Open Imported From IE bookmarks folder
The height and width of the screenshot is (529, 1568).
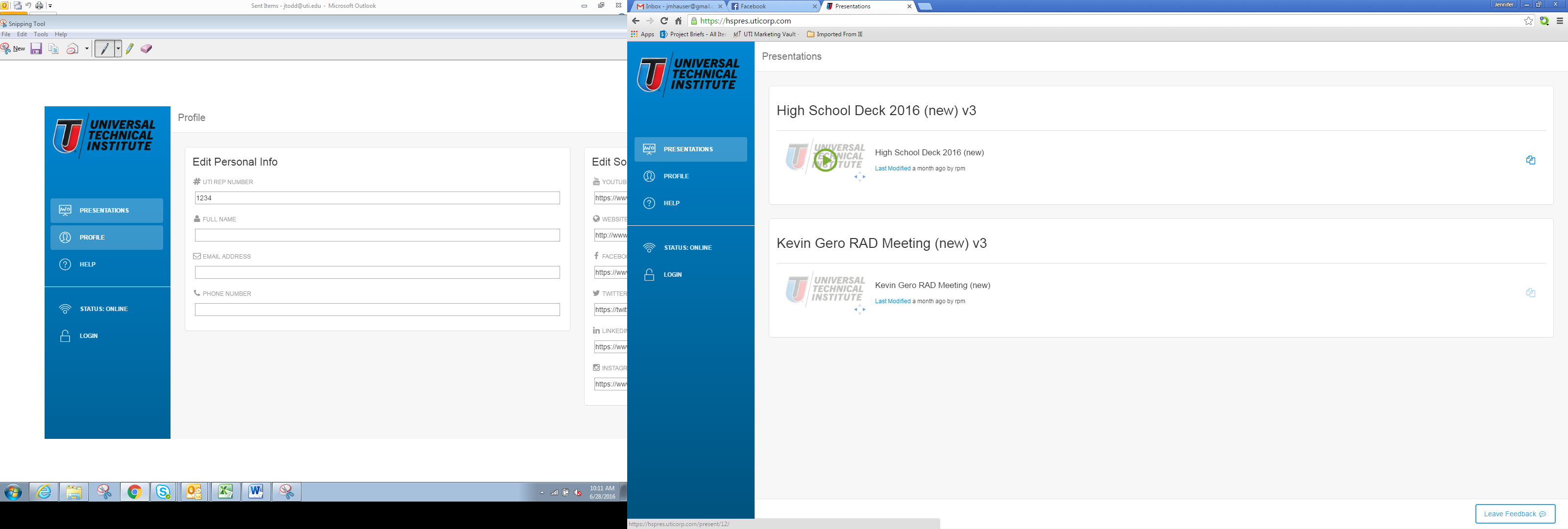pyautogui.click(x=834, y=34)
